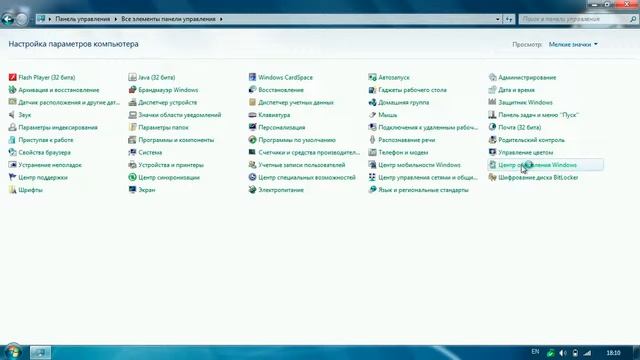Click the Звук speaker icon

click(13, 115)
